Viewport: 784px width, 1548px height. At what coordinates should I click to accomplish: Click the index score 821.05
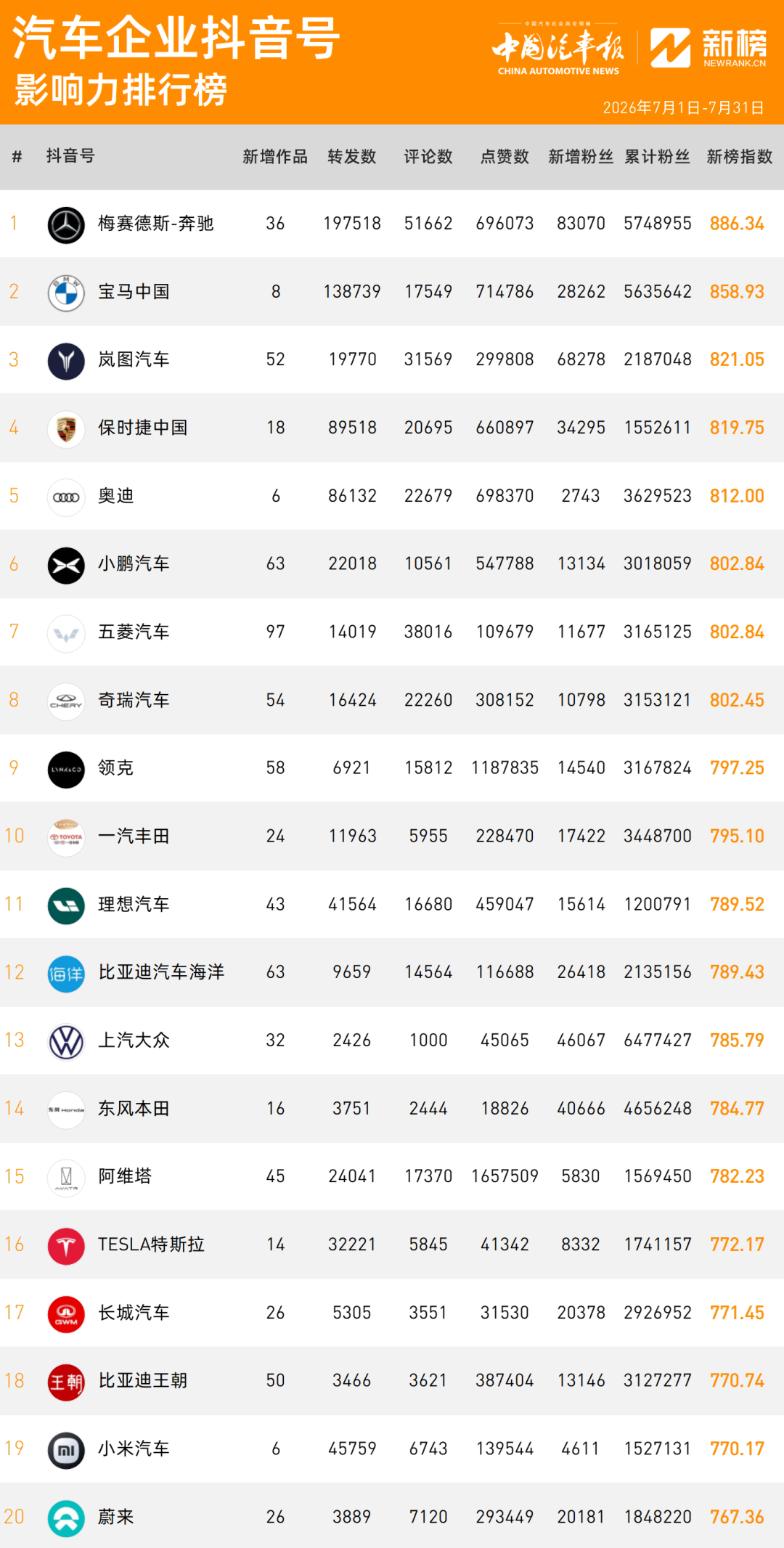pyautogui.click(x=737, y=359)
